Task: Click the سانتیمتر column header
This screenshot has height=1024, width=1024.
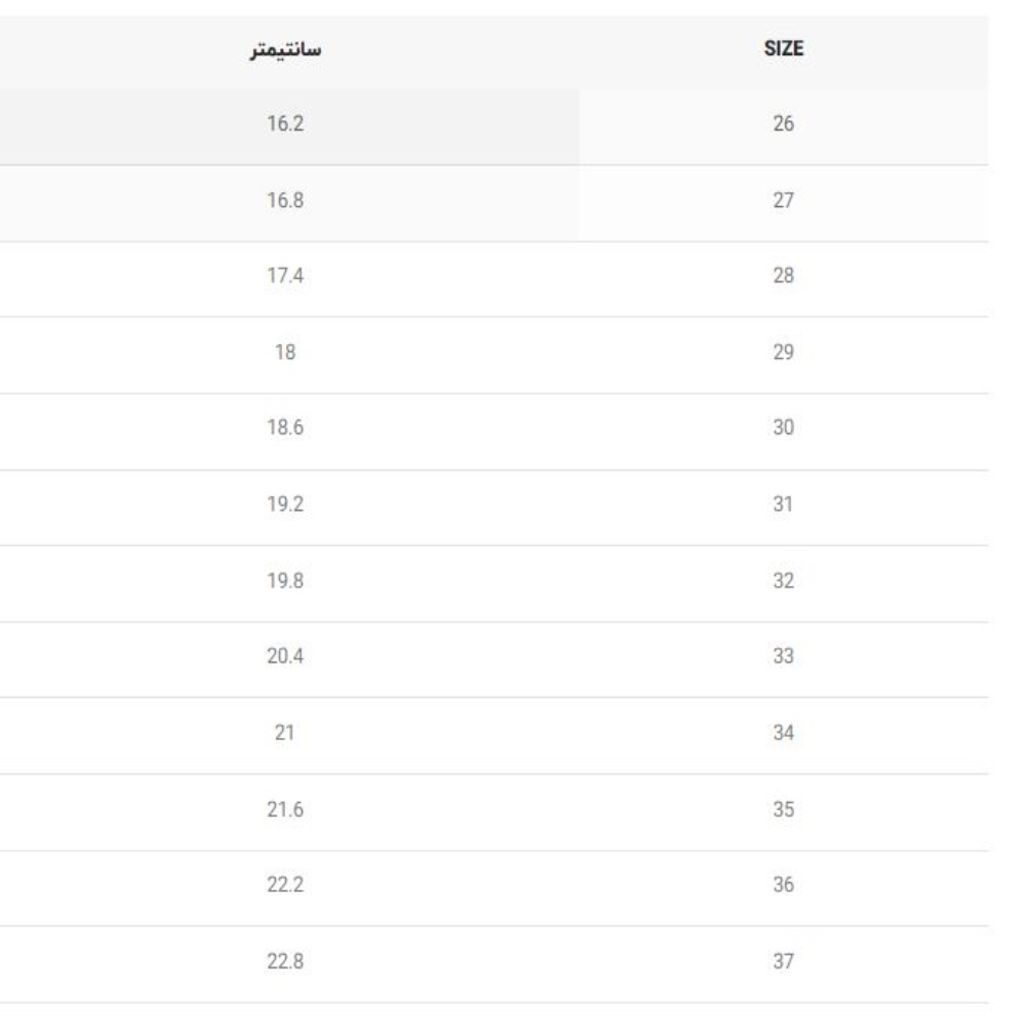Action: (285, 50)
